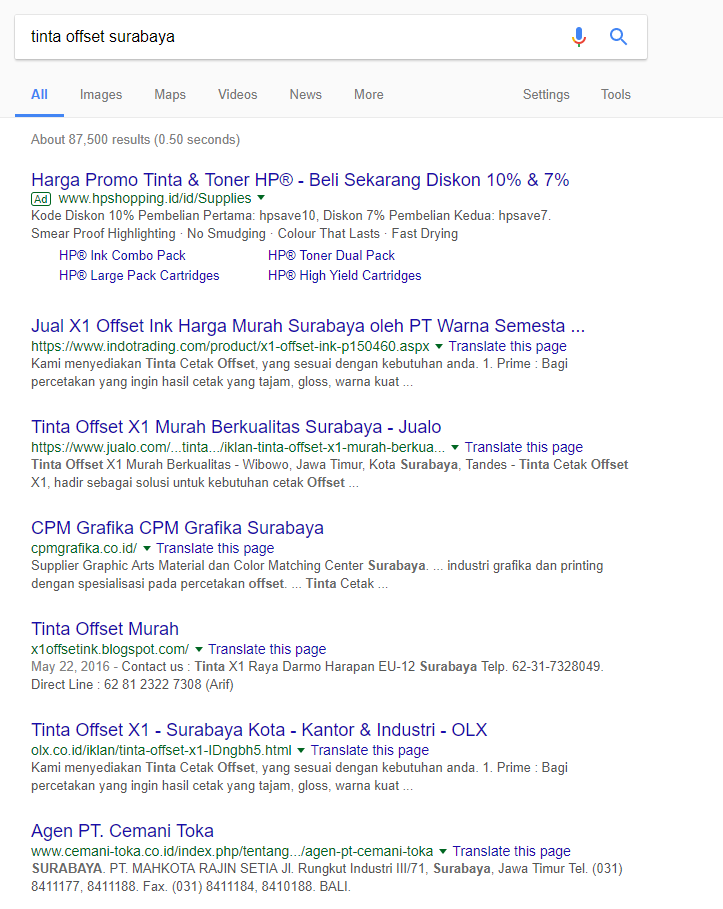Click the www.cemani-toka.co.id green URL
The width and height of the screenshot is (723, 909).
[232, 851]
